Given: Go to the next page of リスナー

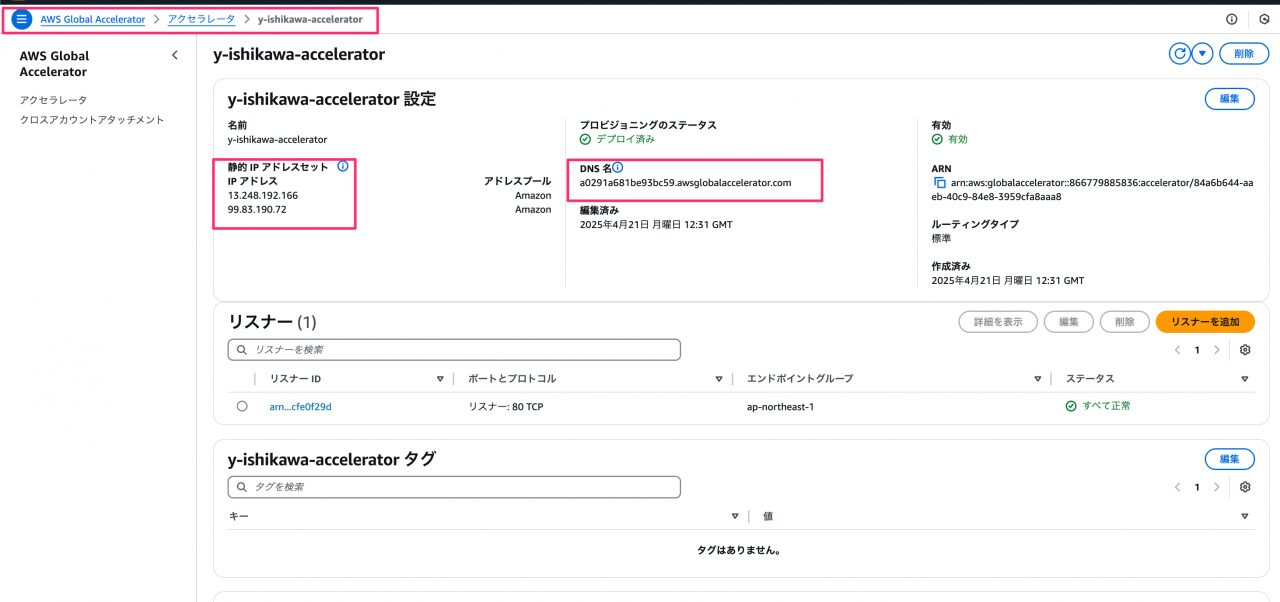Looking at the screenshot, I should tap(1216, 350).
